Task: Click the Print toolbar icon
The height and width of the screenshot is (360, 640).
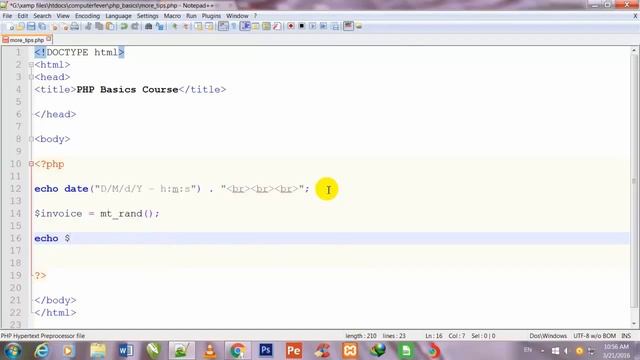Action: (75, 27)
